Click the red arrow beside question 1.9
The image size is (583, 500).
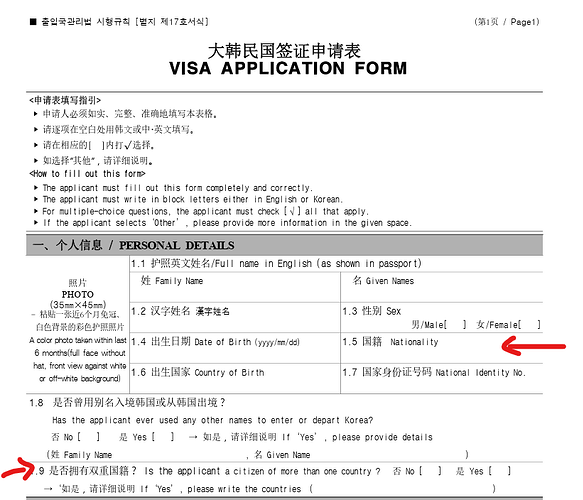(x=17, y=468)
